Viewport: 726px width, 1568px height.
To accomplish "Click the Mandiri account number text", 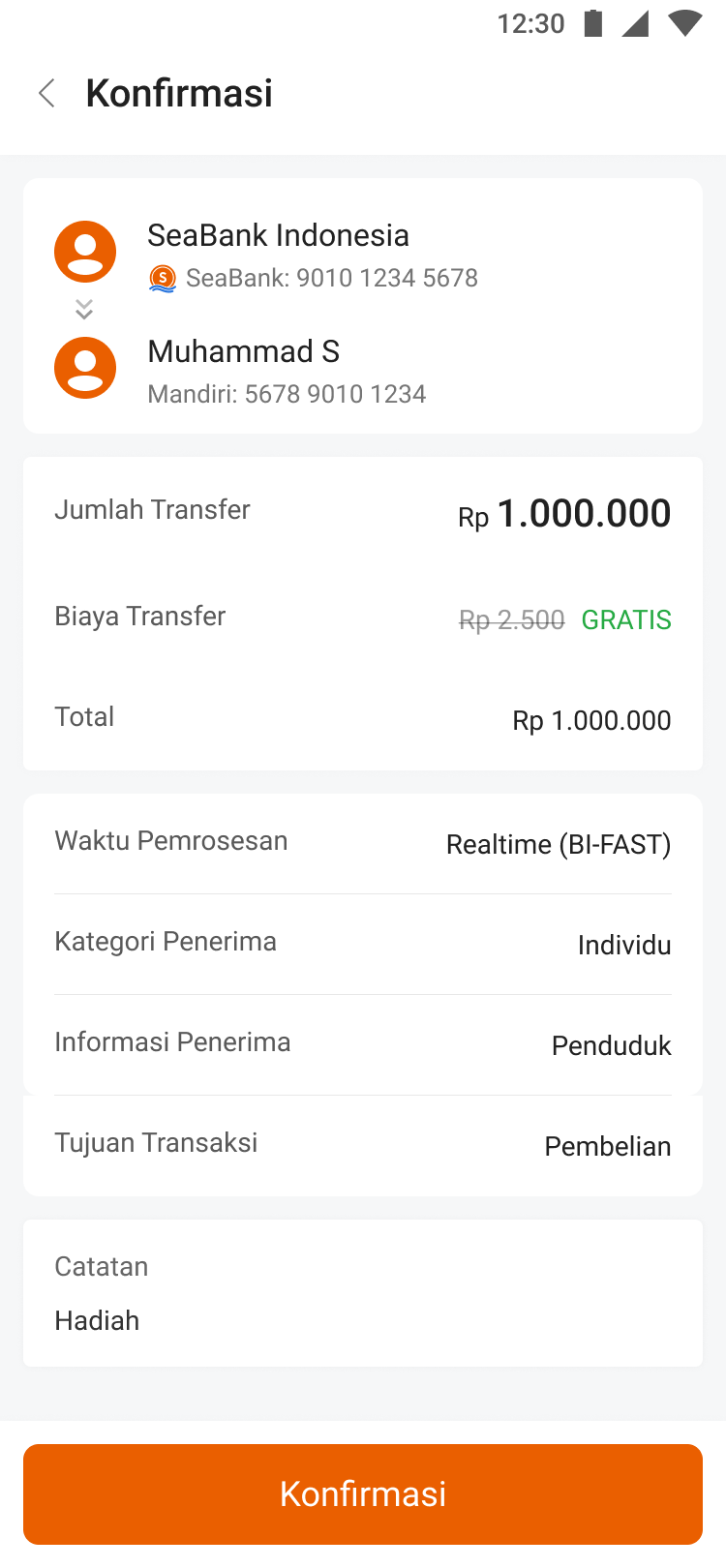I will coord(287,394).
